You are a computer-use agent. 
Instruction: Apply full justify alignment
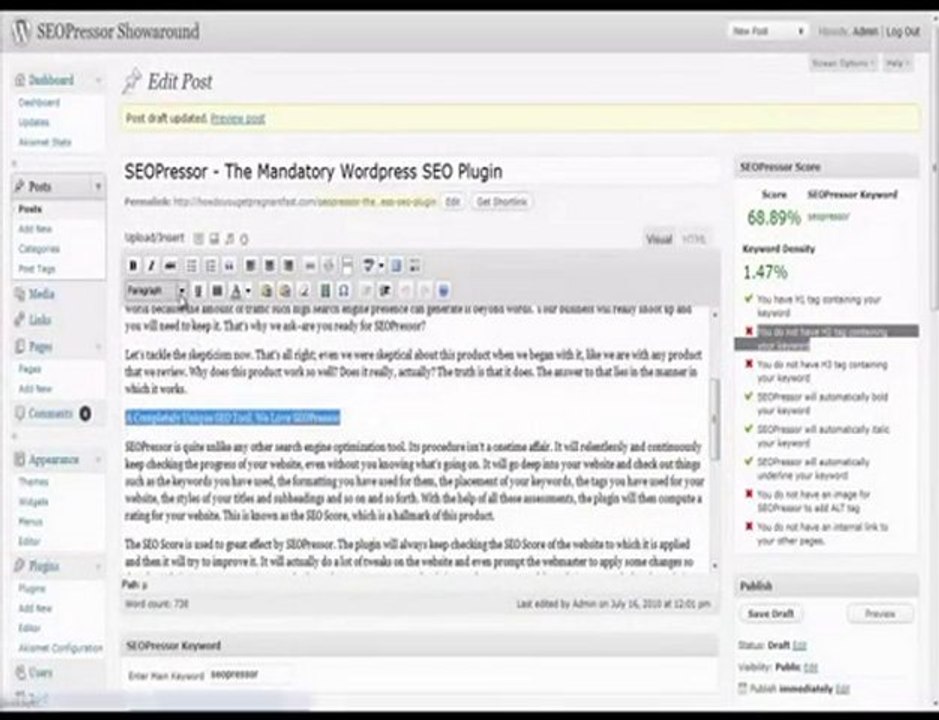coord(217,291)
